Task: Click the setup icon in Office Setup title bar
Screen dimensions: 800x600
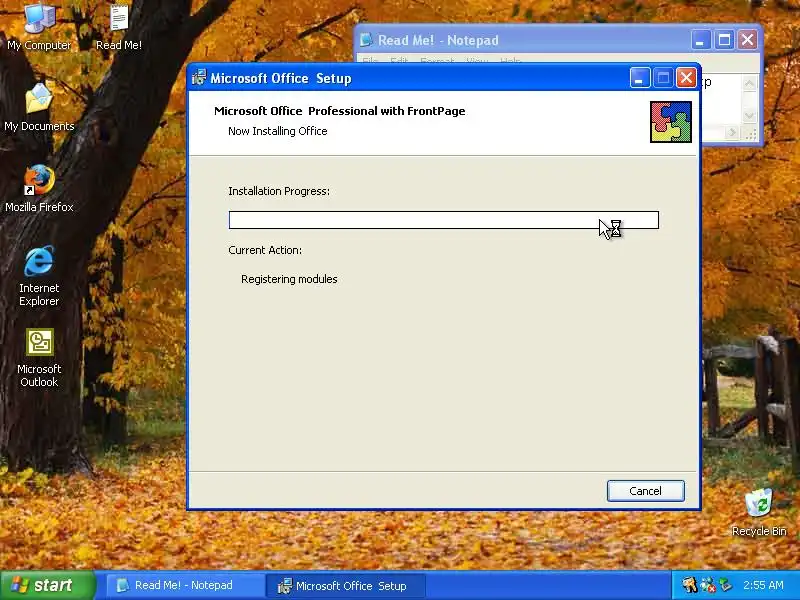Action: coord(199,78)
